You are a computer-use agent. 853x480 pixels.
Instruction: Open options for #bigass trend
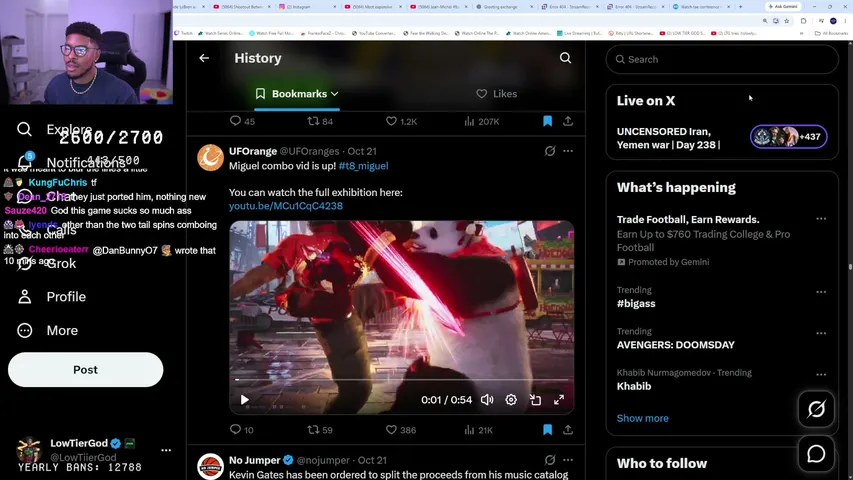tap(821, 292)
